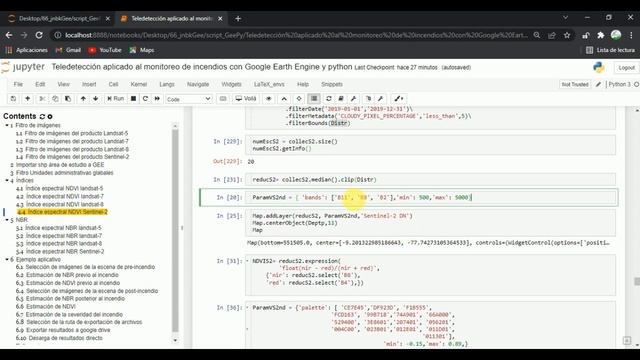Restart kernel and run all icon
The width and height of the screenshot is (640, 360).
[157, 99]
